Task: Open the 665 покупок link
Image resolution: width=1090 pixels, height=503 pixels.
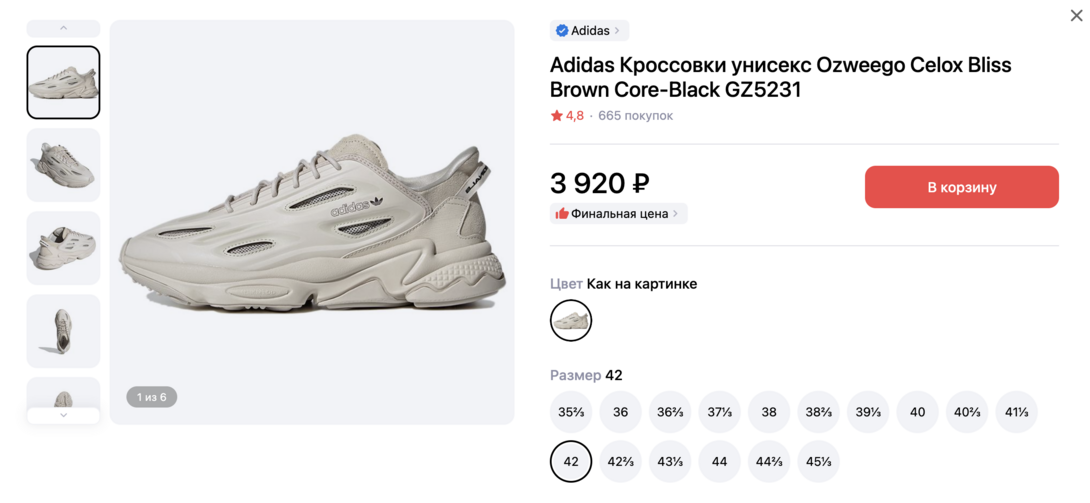Action: (x=636, y=116)
